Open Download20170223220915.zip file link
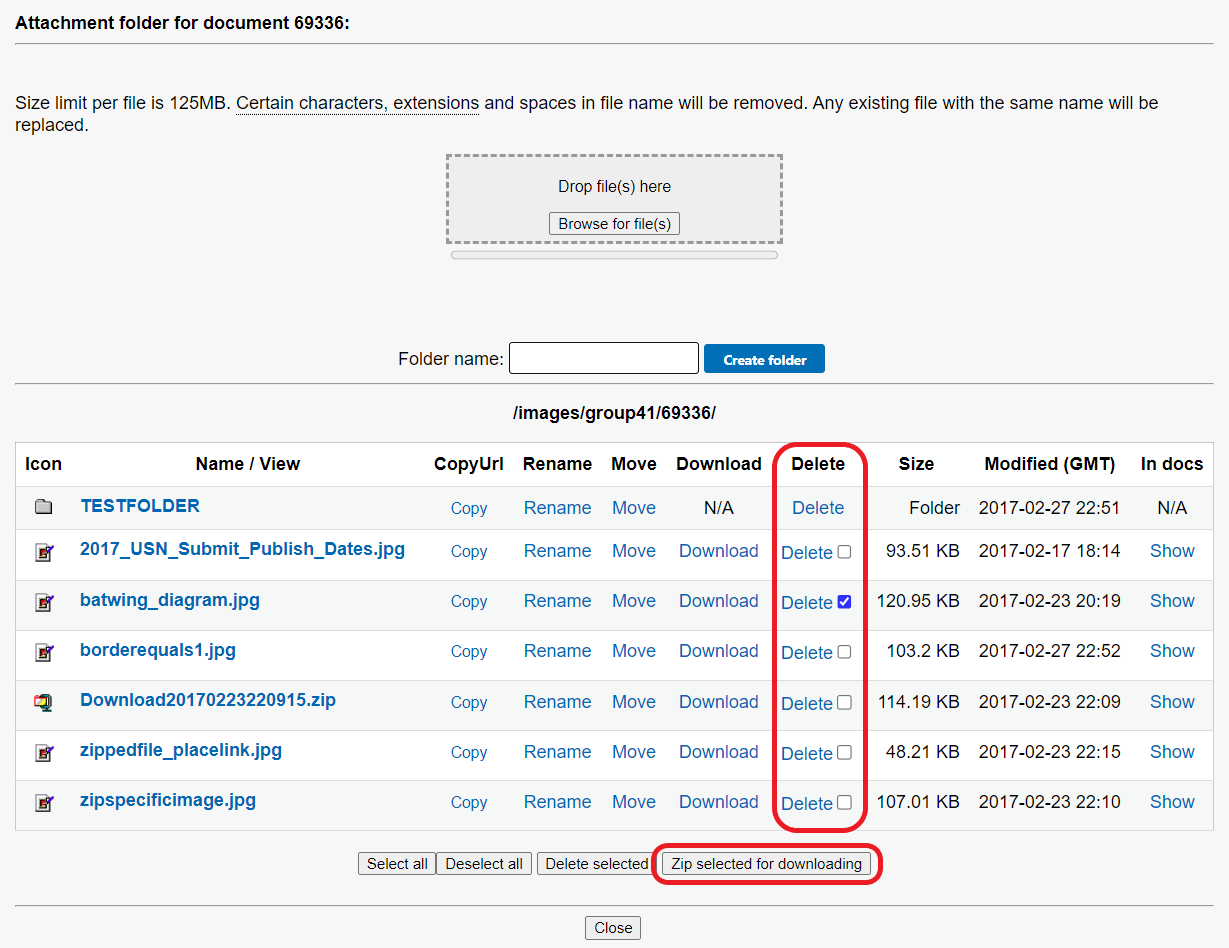Viewport: 1229px width, 948px height. 208,700
